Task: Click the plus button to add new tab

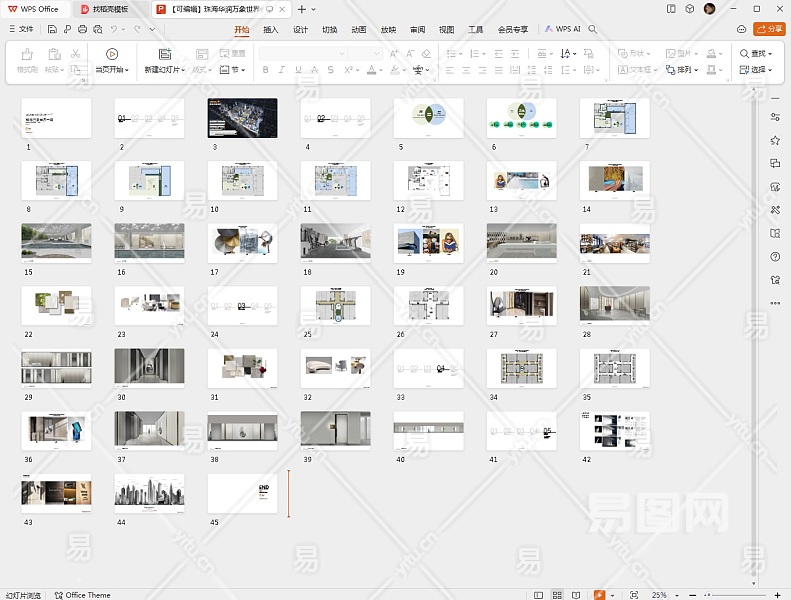Action: pyautogui.click(x=302, y=9)
